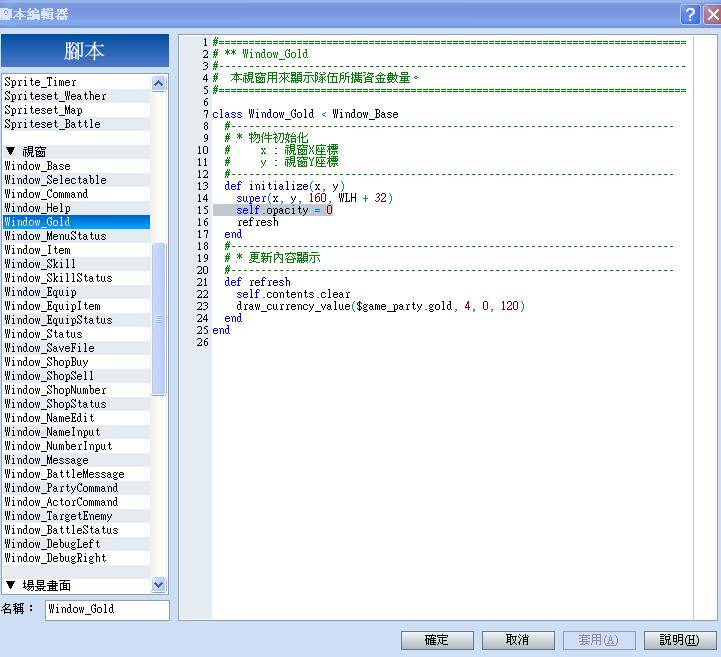Click the draw_currency_value code line
The height and width of the screenshot is (657, 721).
tap(380, 306)
